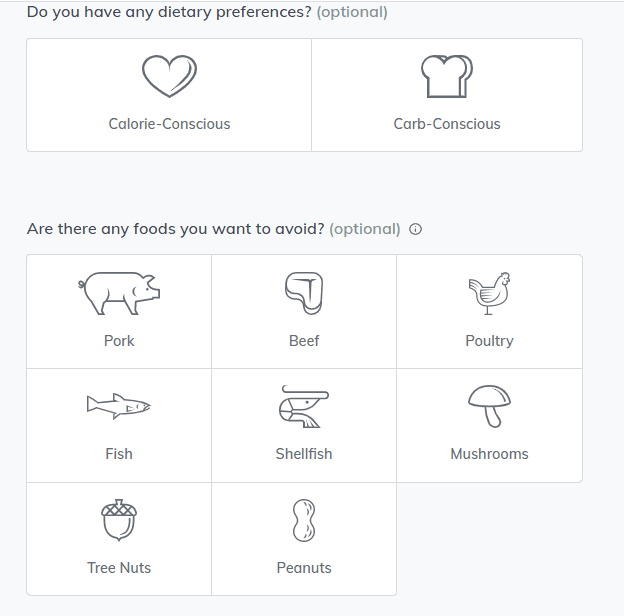
Task: Click the heart icon for Calorie-Conscious
Action: click(170, 76)
